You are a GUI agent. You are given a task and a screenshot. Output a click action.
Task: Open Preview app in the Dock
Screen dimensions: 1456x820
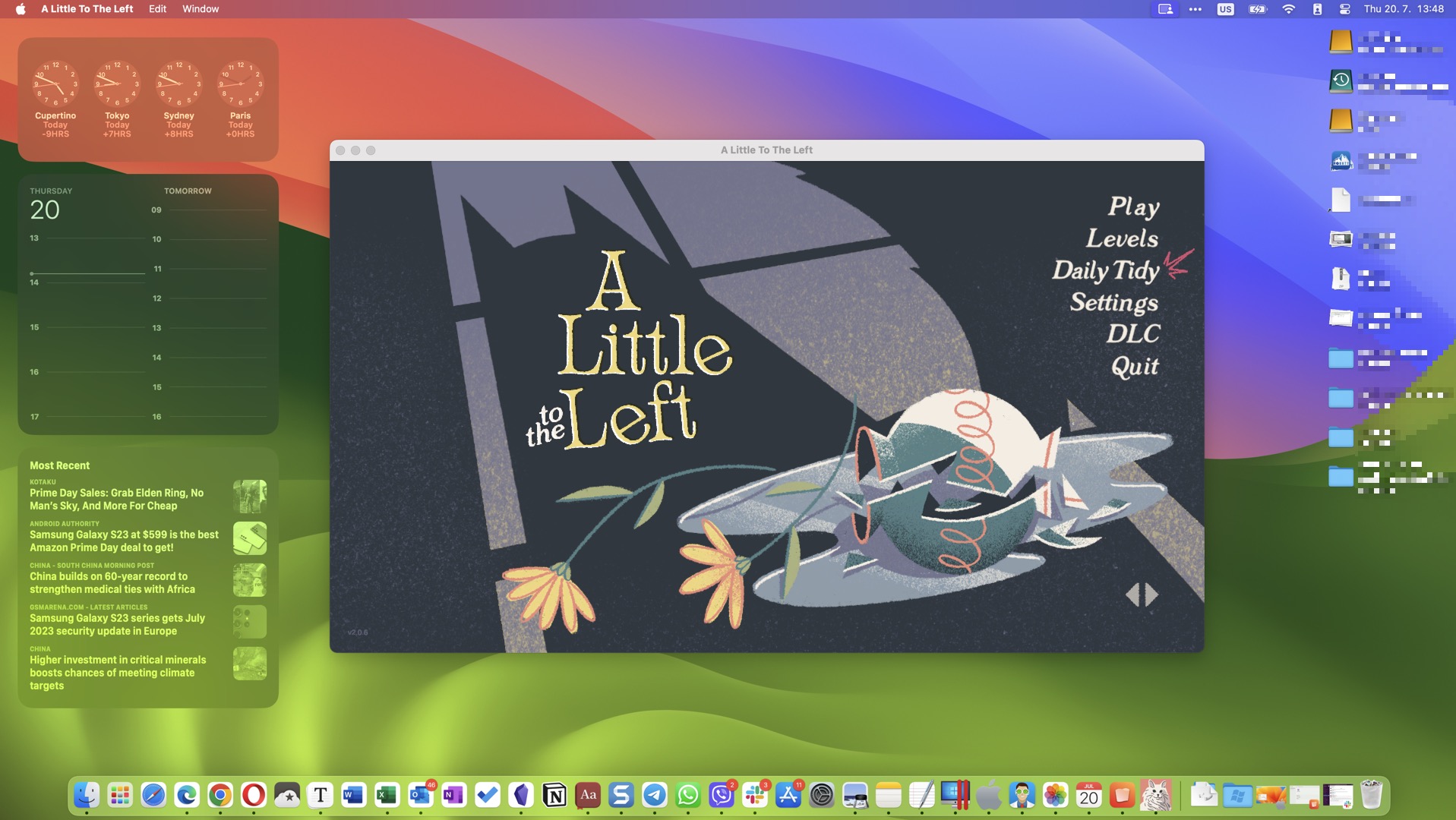tap(855, 795)
